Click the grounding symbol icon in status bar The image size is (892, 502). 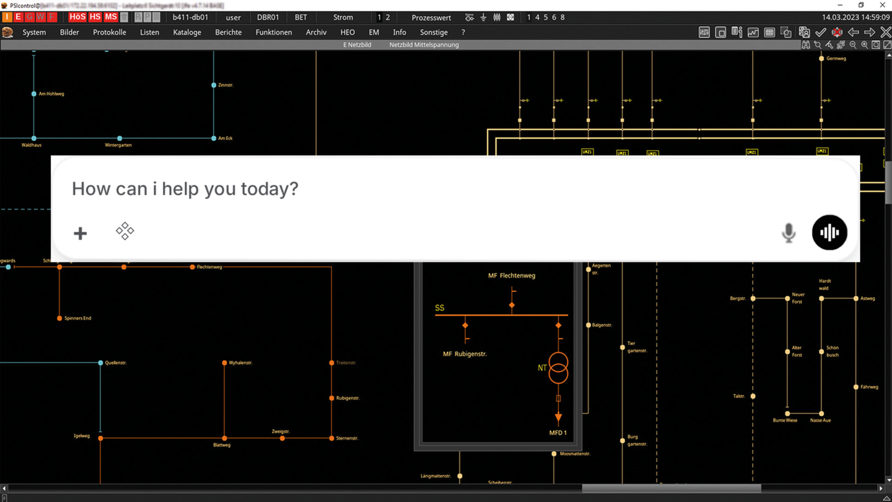point(483,18)
